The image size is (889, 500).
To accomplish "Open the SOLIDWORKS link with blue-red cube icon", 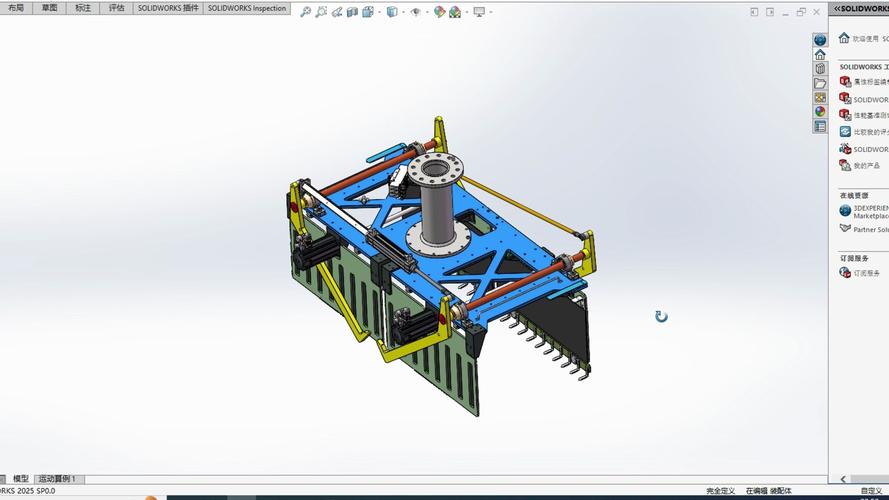I will tap(864, 149).
